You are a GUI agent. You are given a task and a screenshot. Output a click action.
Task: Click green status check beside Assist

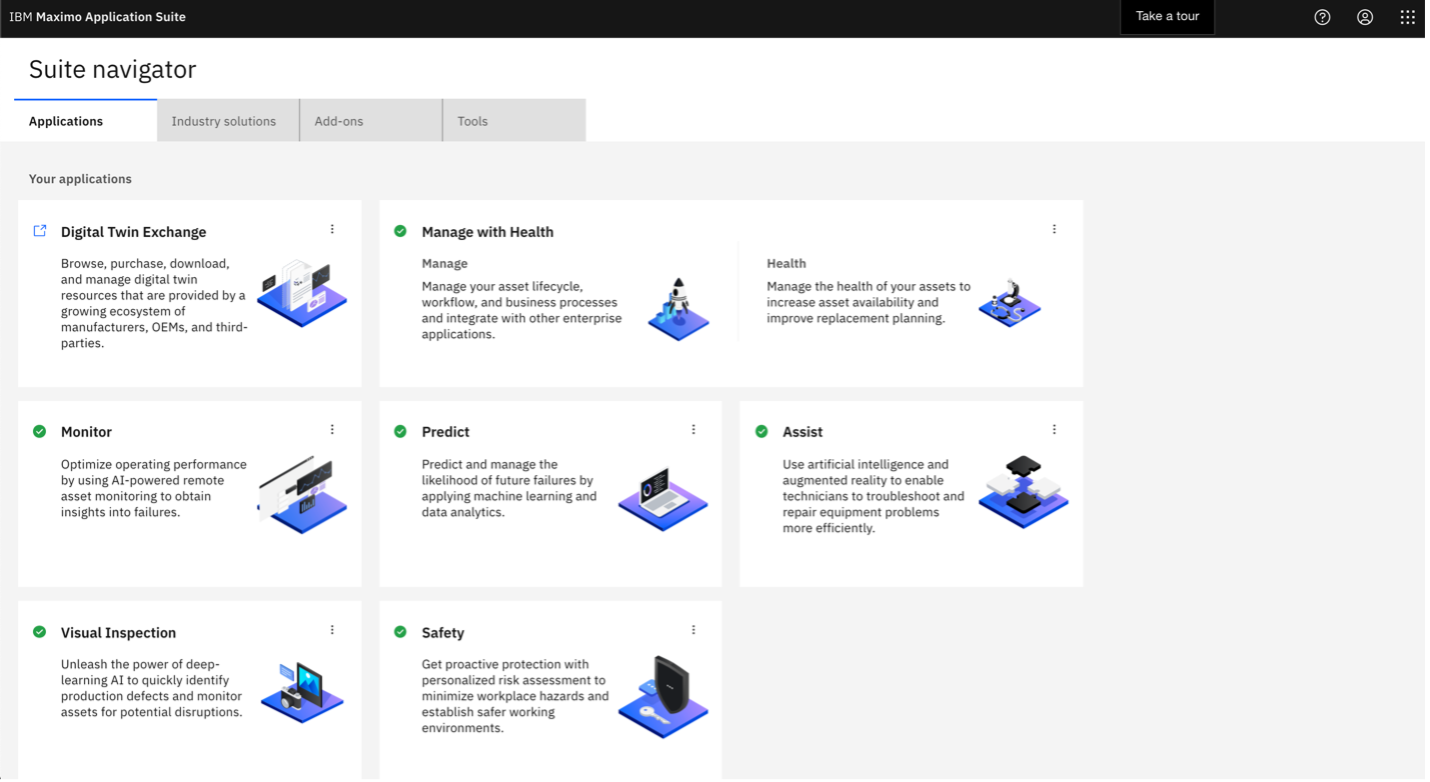click(x=761, y=432)
